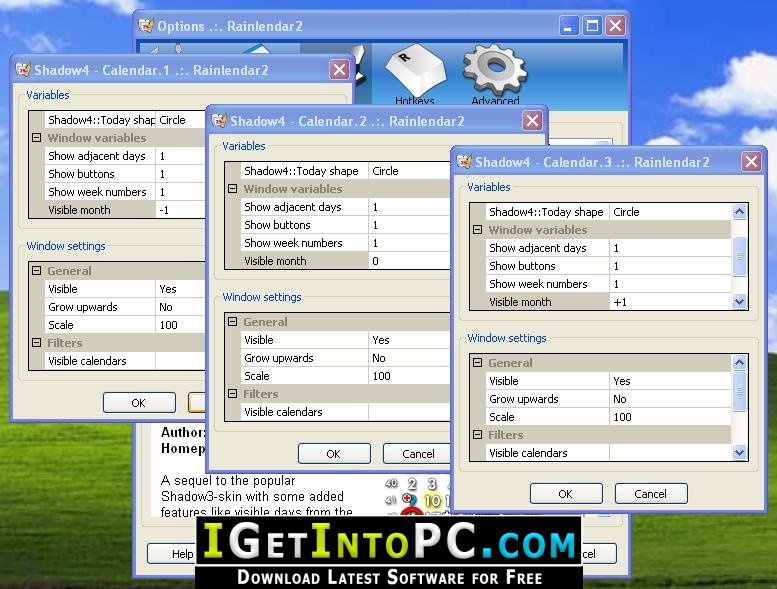
Task: Close the Calendar.3 dialog
Action: tap(751, 161)
